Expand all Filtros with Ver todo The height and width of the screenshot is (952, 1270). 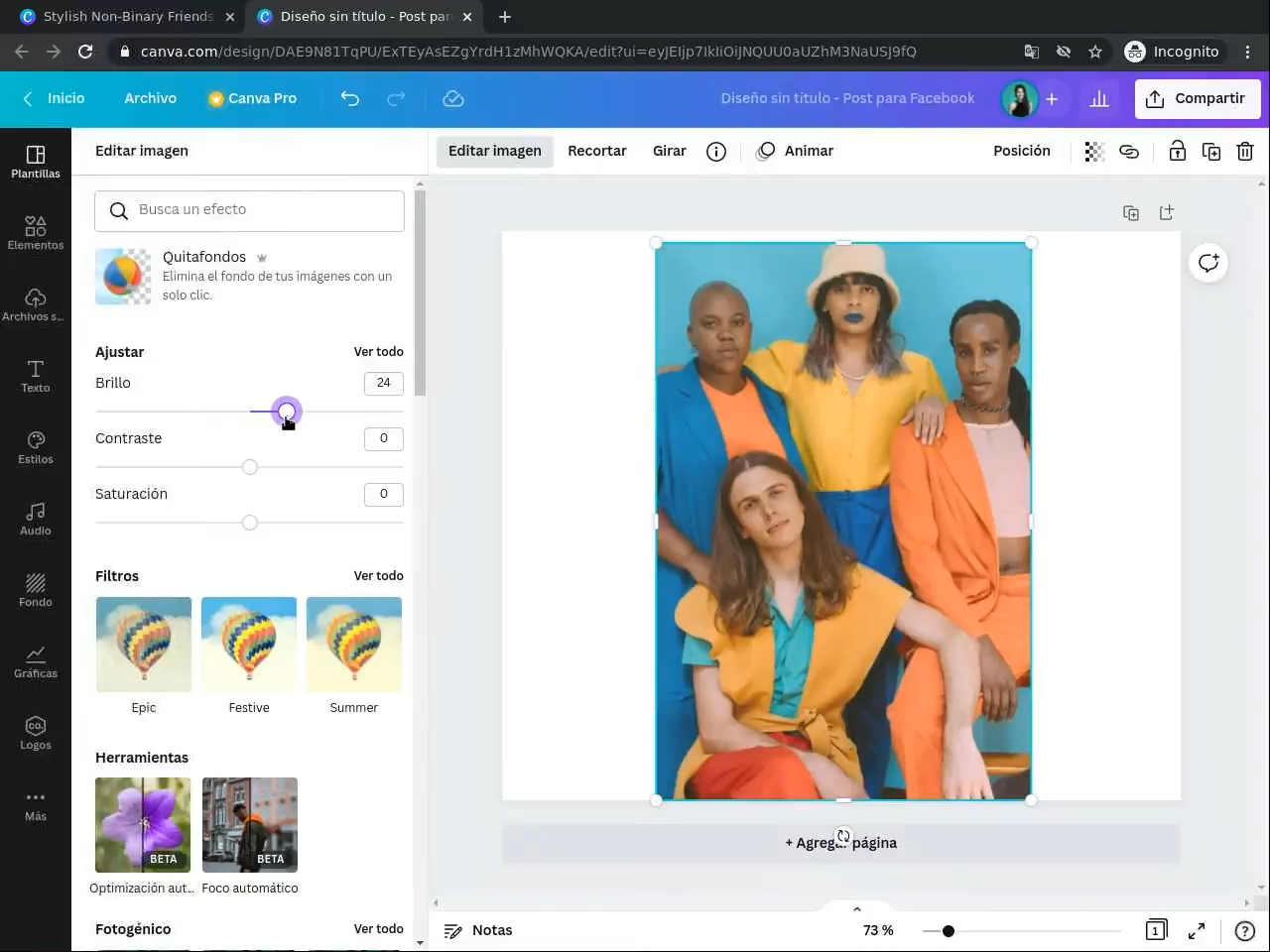click(378, 576)
